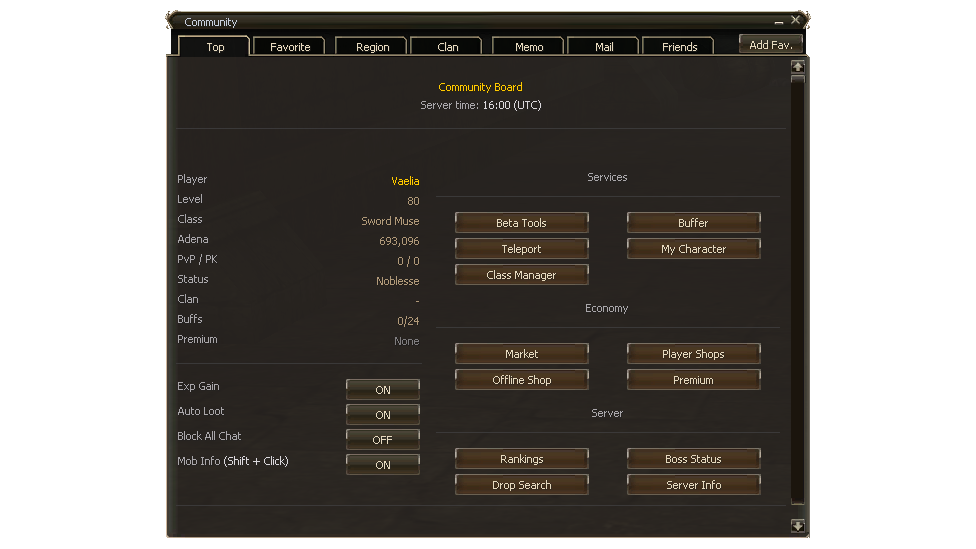Screen dimensions: 976x549
Task: Toggle Exp Gain ON button
Action: (383, 390)
